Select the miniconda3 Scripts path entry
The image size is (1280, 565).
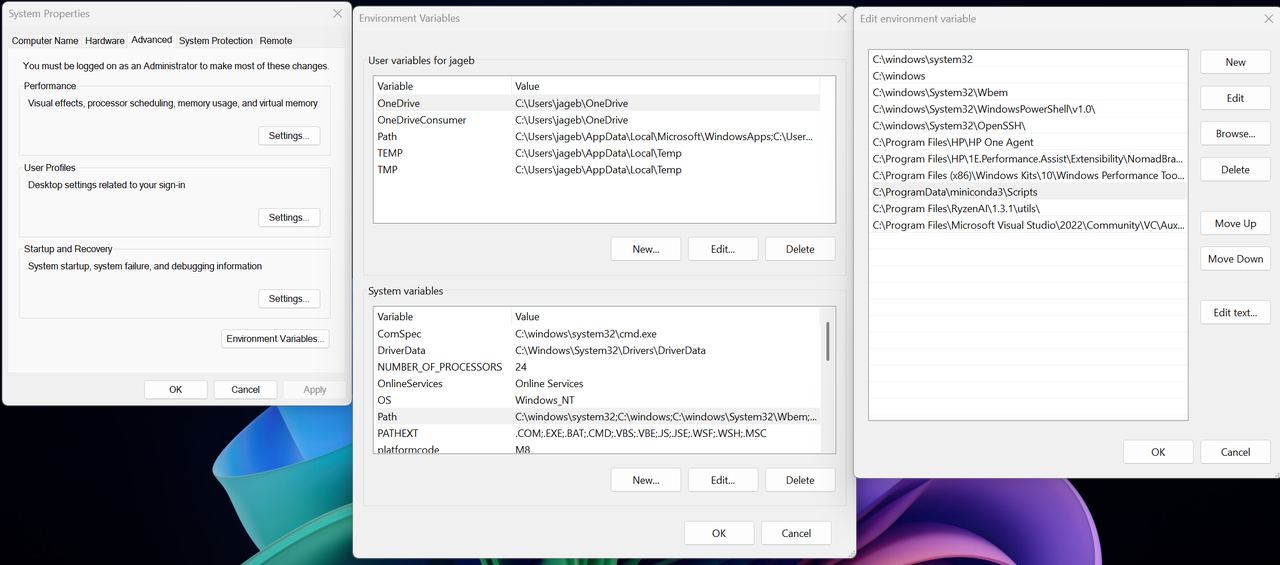(x=1028, y=192)
